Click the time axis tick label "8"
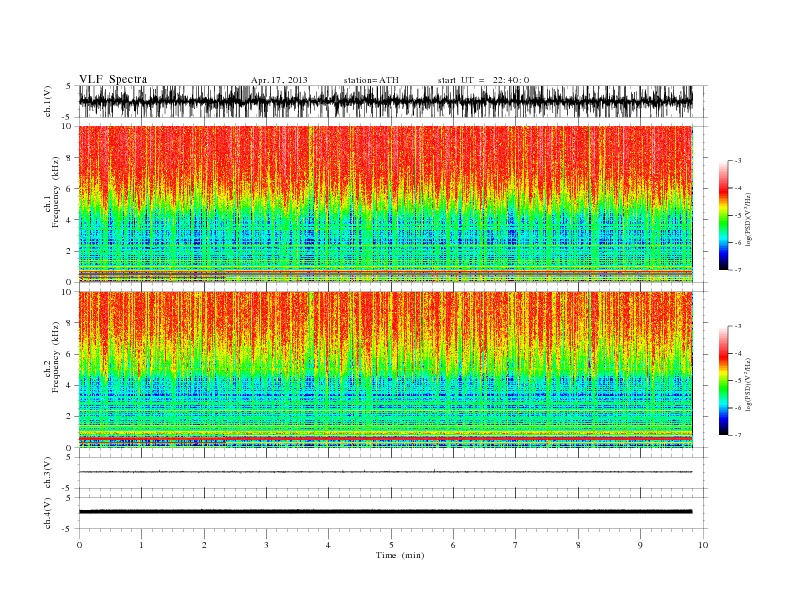The image size is (792, 612). tap(578, 545)
